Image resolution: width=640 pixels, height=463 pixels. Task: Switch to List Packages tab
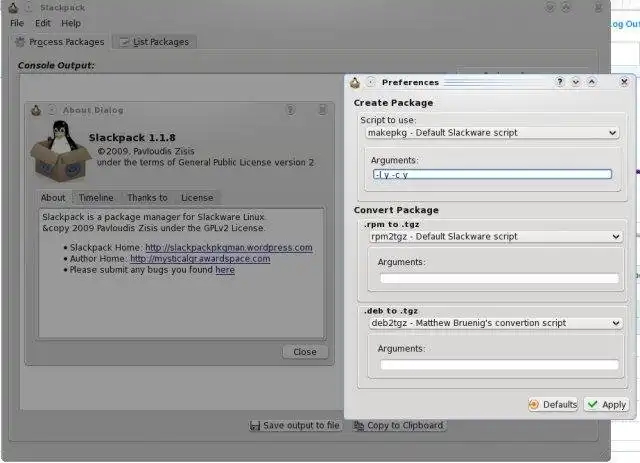pyautogui.click(x=155, y=42)
